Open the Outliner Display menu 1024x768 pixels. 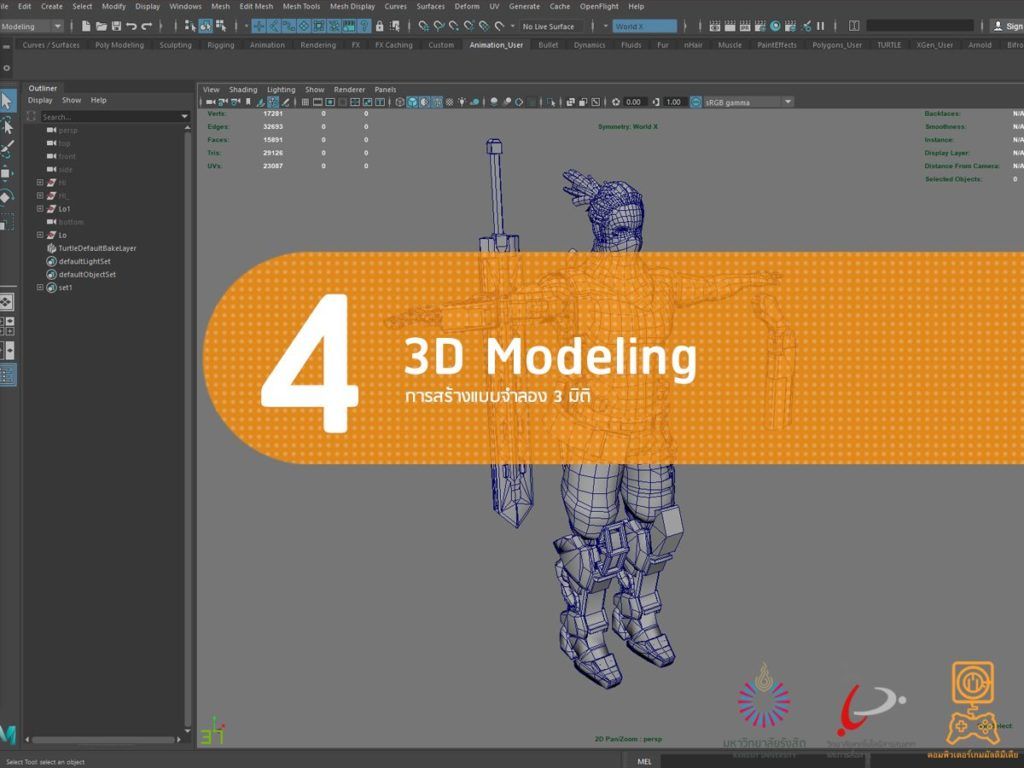coord(40,101)
